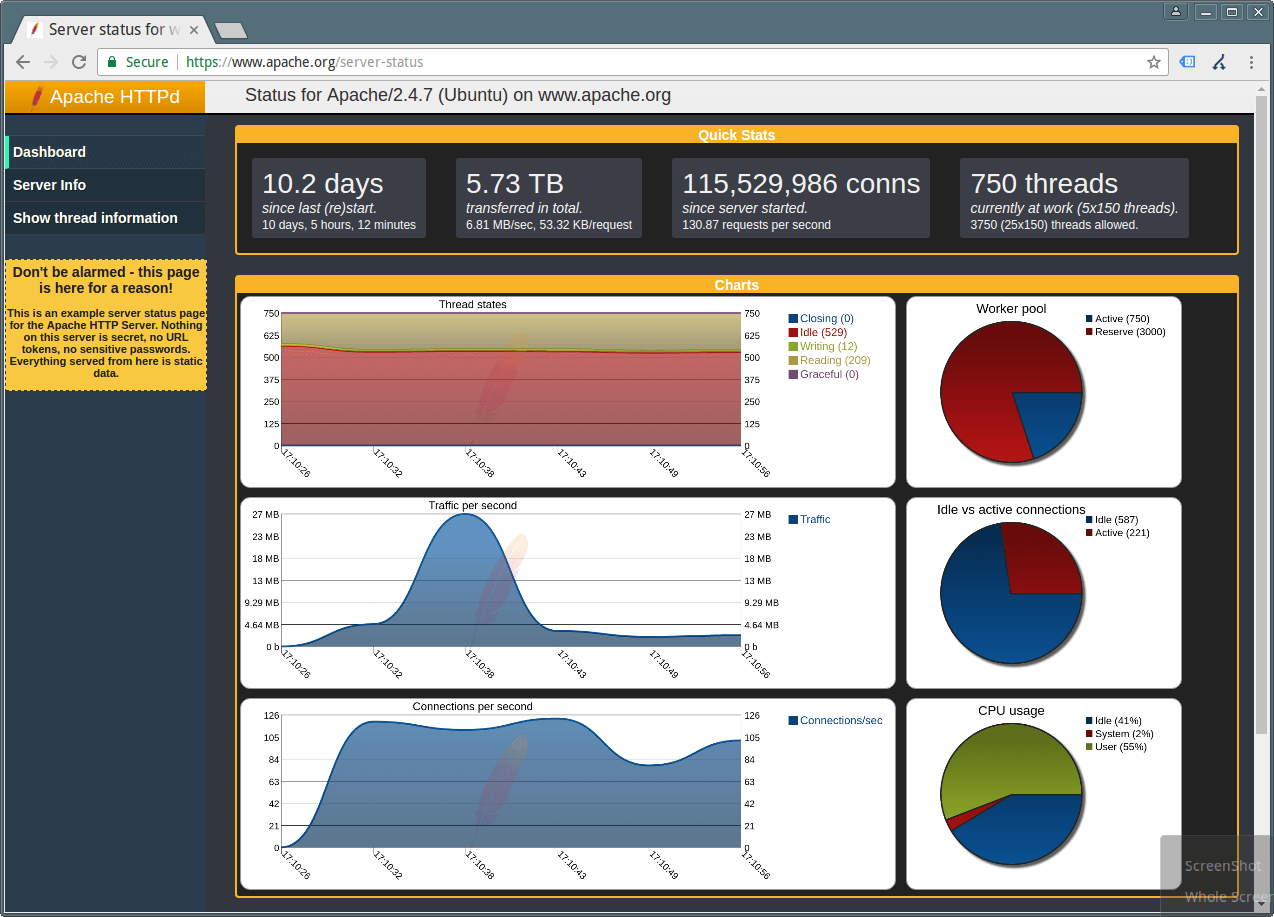Click the Writing (12) legend swatch
The height and width of the screenshot is (917, 1274).
(794, 347)
